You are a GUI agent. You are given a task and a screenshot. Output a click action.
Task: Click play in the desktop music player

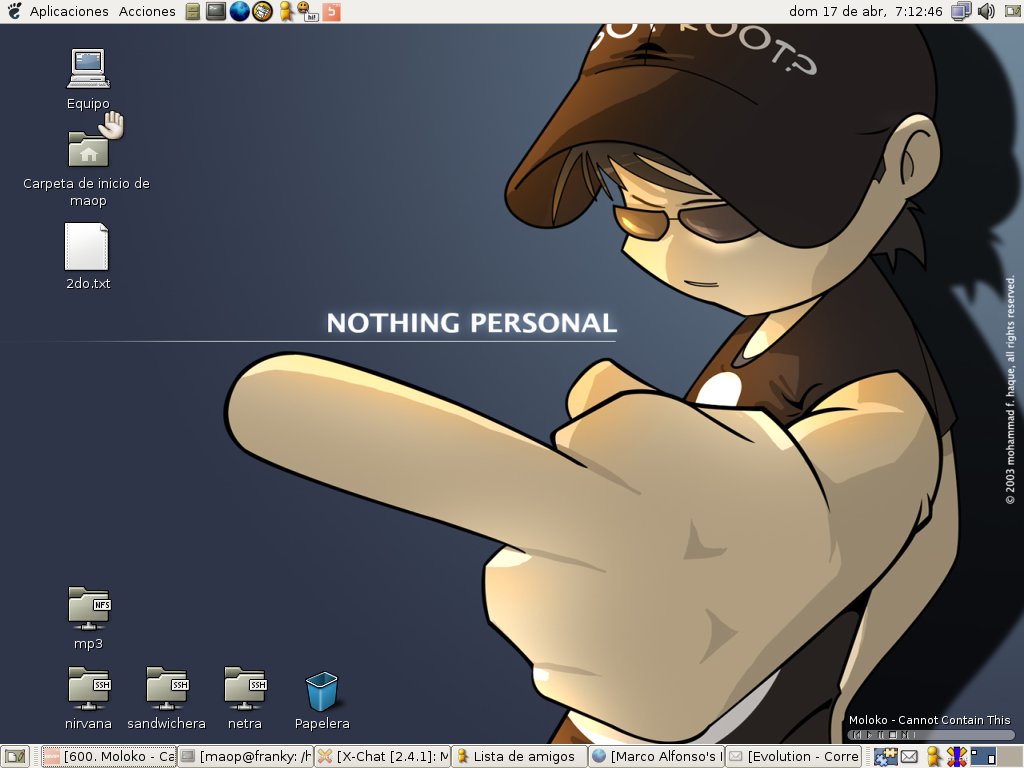(869, 735)
